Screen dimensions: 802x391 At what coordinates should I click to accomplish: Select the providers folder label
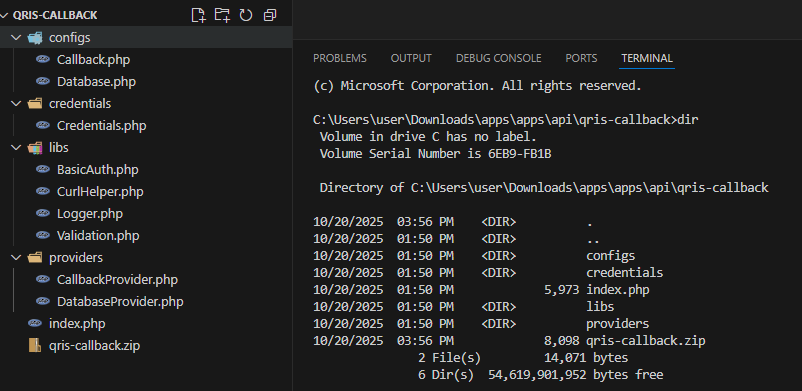(x=76, y=257)
